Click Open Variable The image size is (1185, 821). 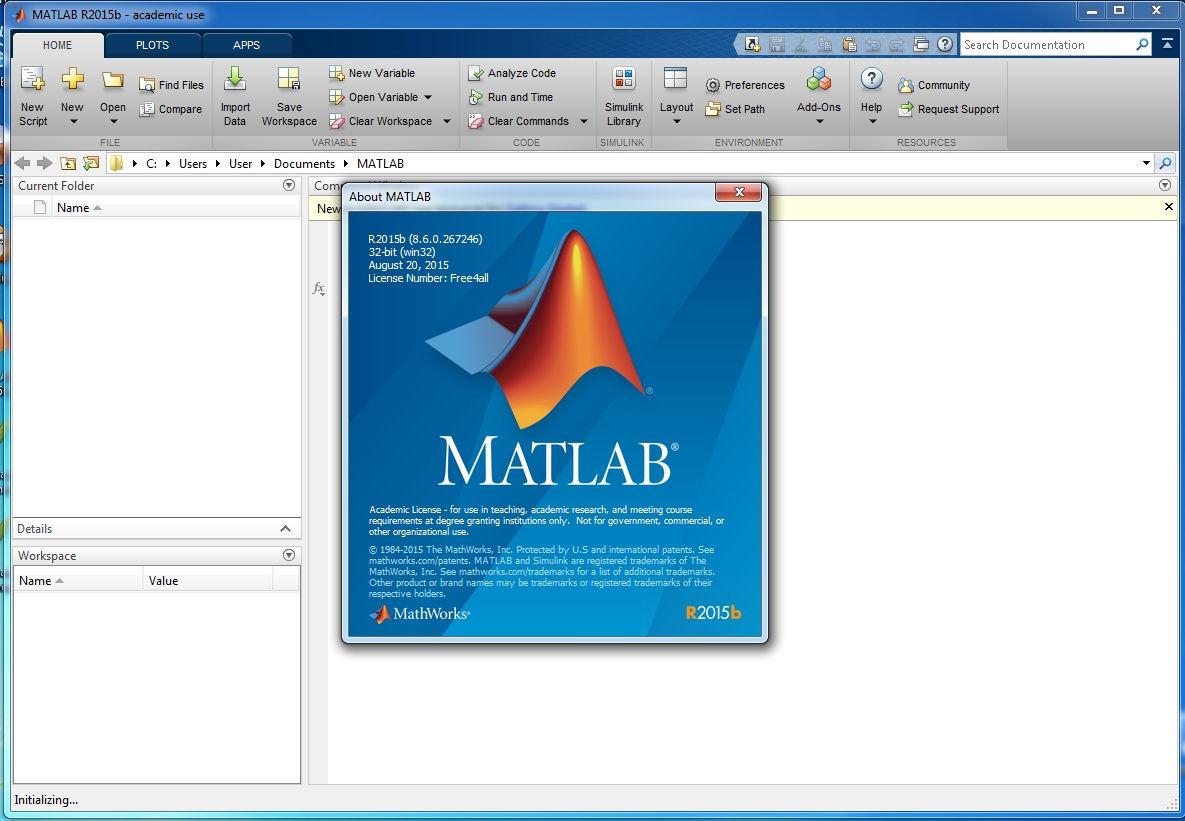[x=374, y=97]
